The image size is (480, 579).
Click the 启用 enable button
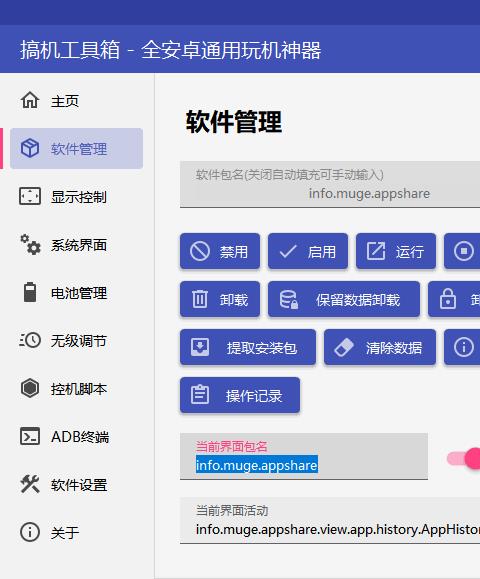308,251
